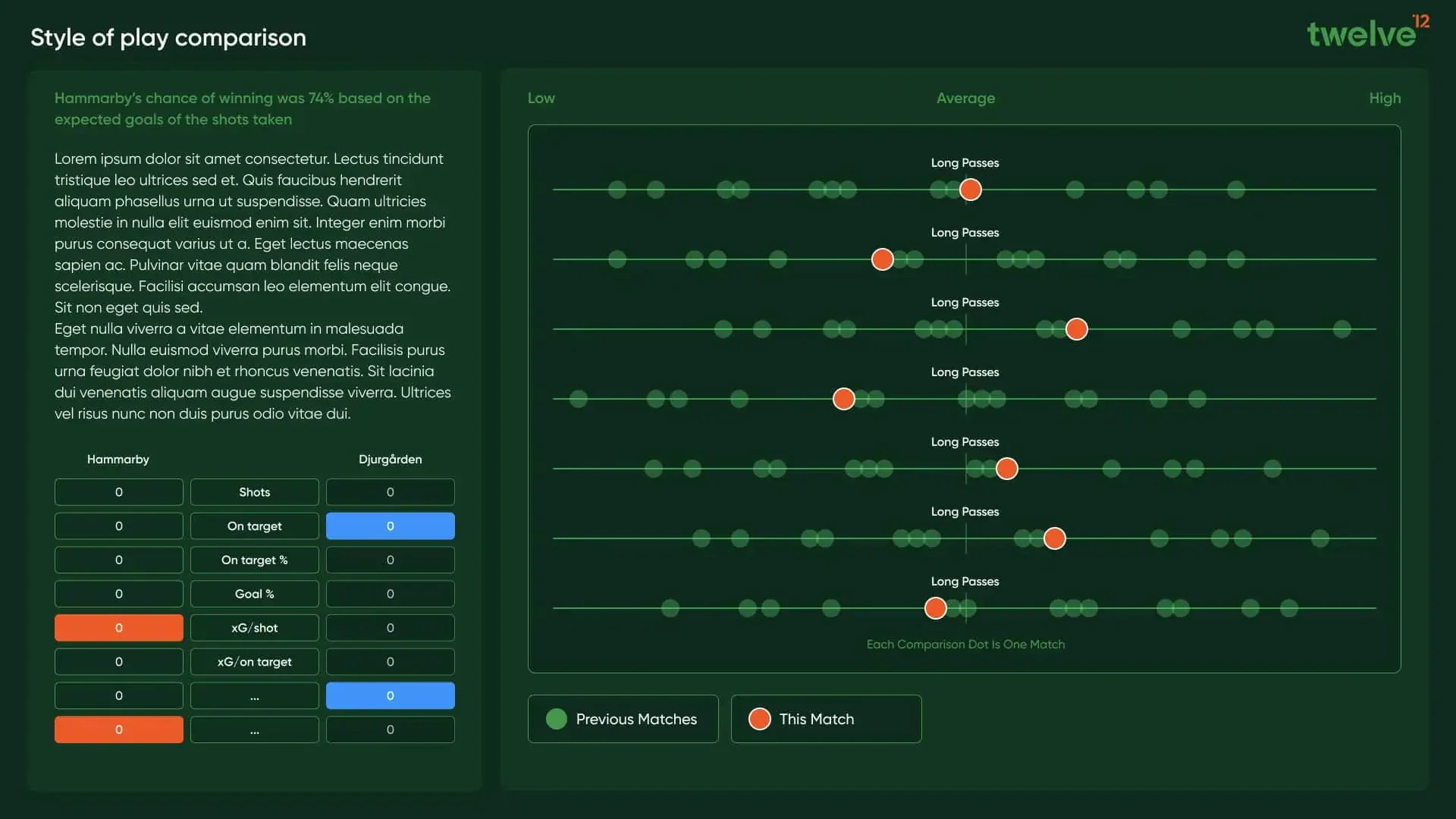The width and height of the screenshot is (1456, 819).
Task: Click the Hammarby column header
Action: tap(118, 460)
